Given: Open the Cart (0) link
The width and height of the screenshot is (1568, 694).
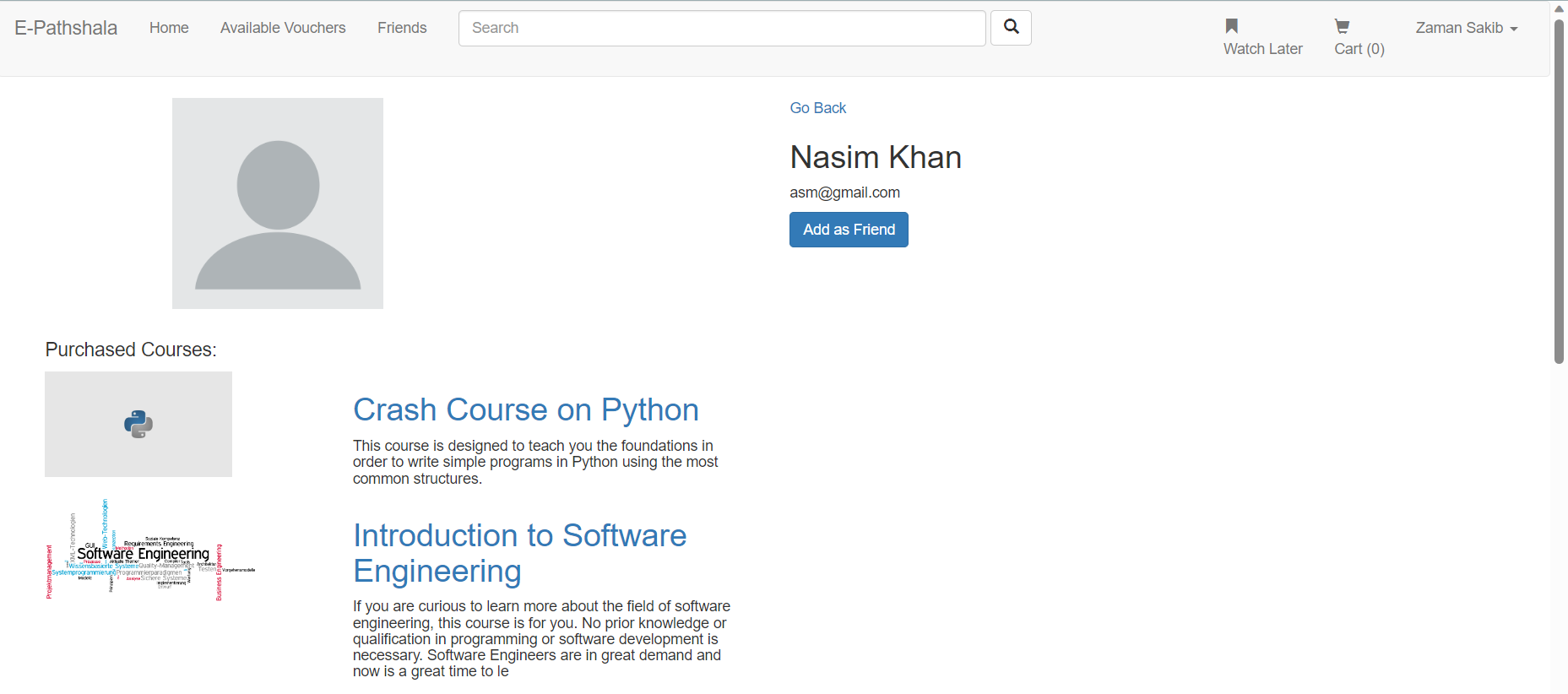Looking at the screenshot, I should [1359, 49].
